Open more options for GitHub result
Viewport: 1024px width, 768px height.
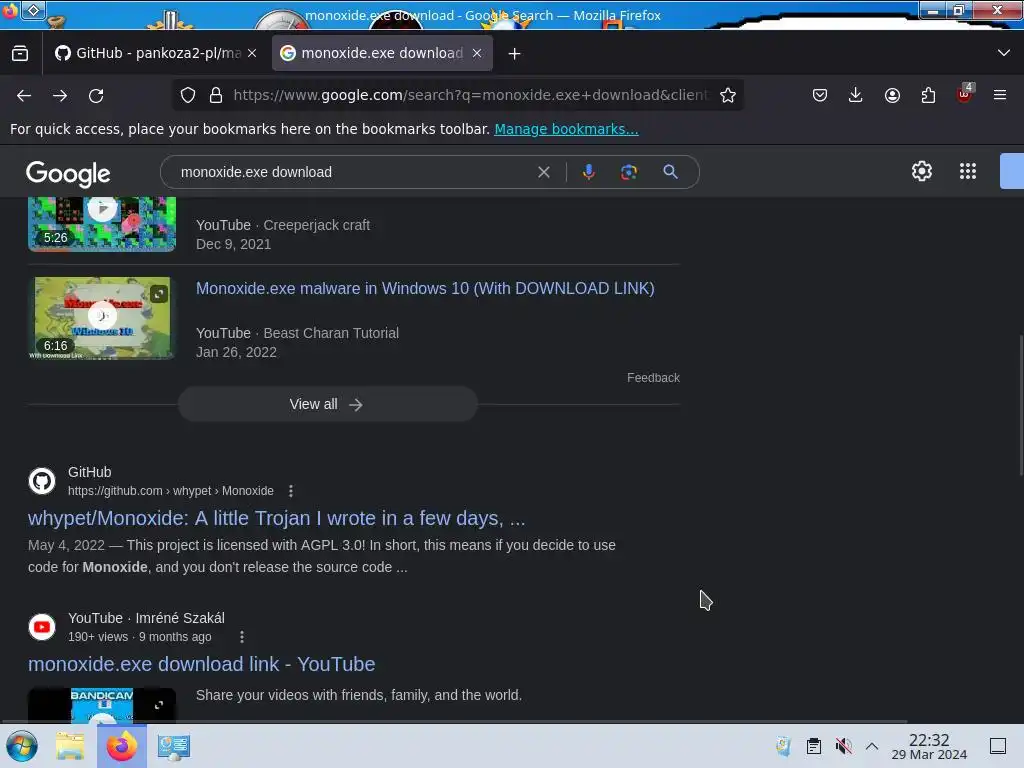(291, 491)
